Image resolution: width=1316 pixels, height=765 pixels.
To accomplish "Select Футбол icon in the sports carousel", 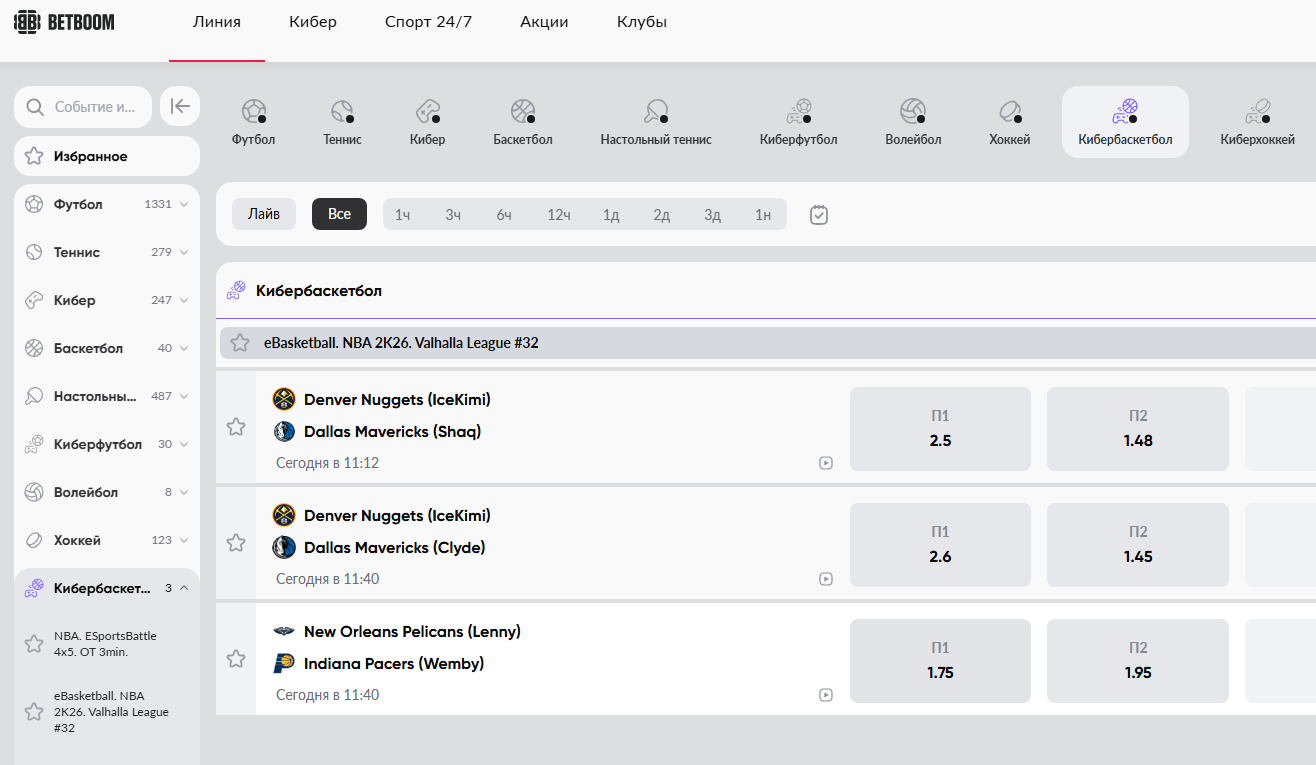I will click(x=253, y=122).
